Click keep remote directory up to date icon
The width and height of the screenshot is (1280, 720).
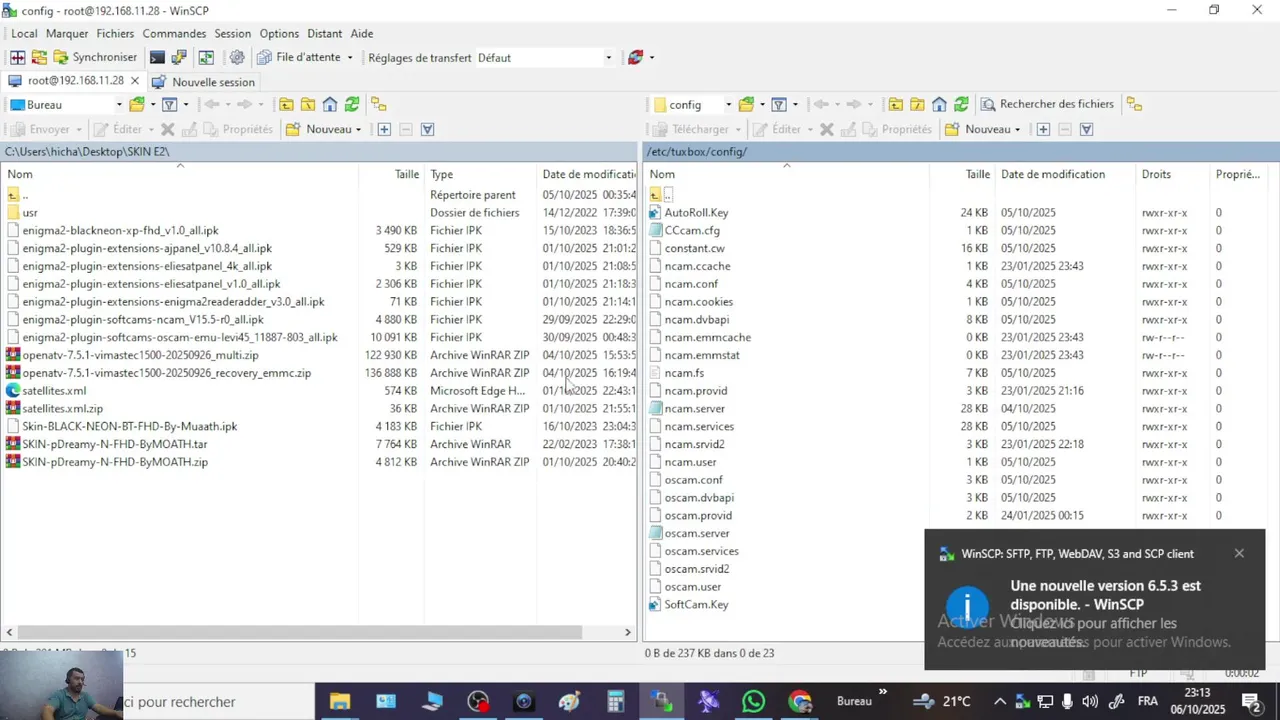pos(206,58)
